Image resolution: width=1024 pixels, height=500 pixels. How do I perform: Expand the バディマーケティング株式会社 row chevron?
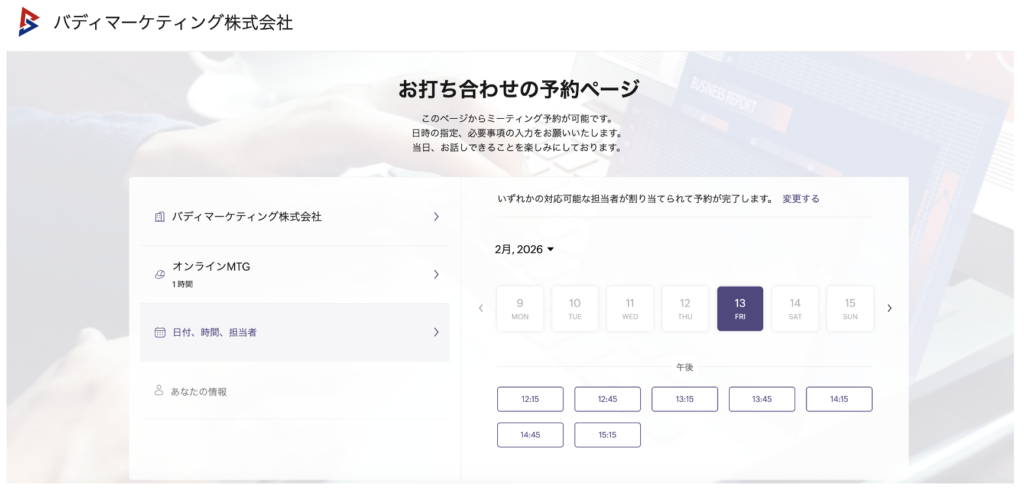coord(436,217)
